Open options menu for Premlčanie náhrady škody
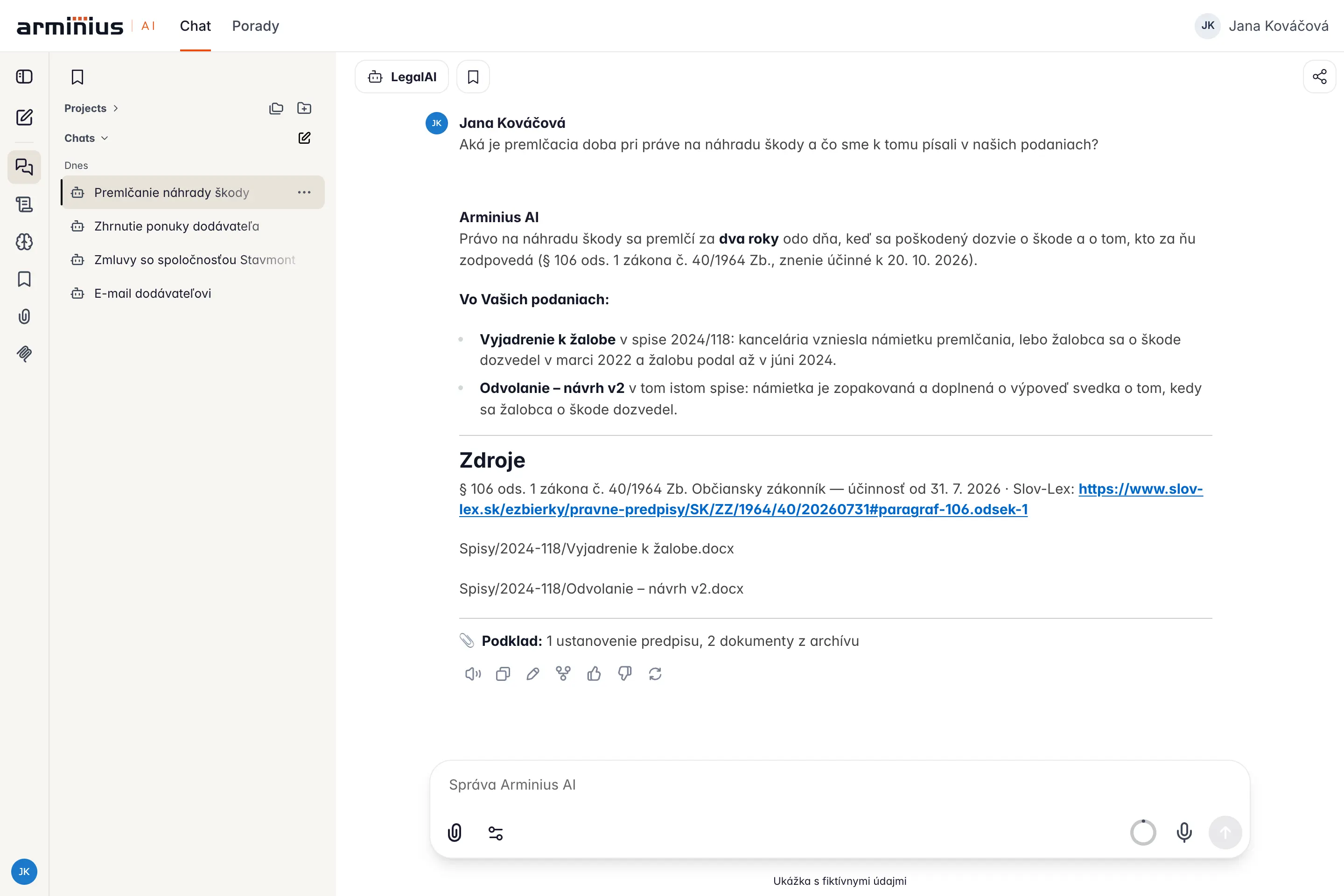This screenshot has width=1344, height=896. coord(304,192)
